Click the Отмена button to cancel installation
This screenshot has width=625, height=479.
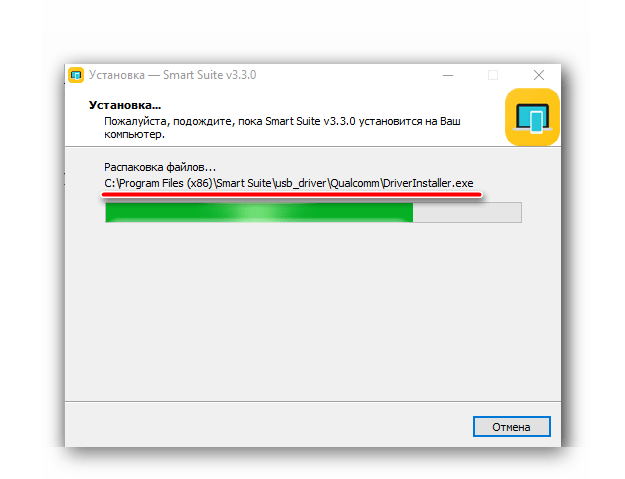tap(512, 427)
